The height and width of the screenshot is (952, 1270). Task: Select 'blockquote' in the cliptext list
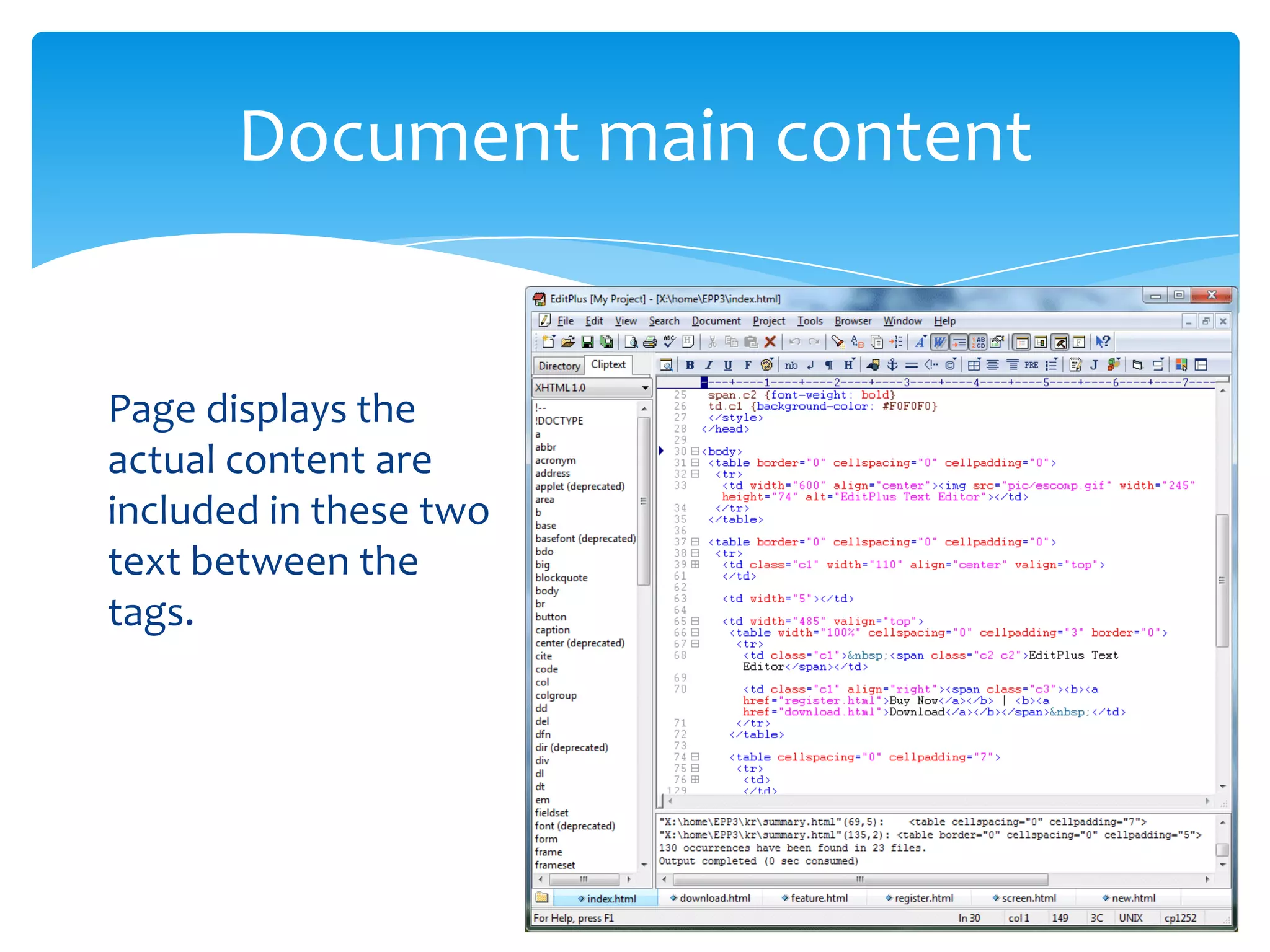pos(561,578)
